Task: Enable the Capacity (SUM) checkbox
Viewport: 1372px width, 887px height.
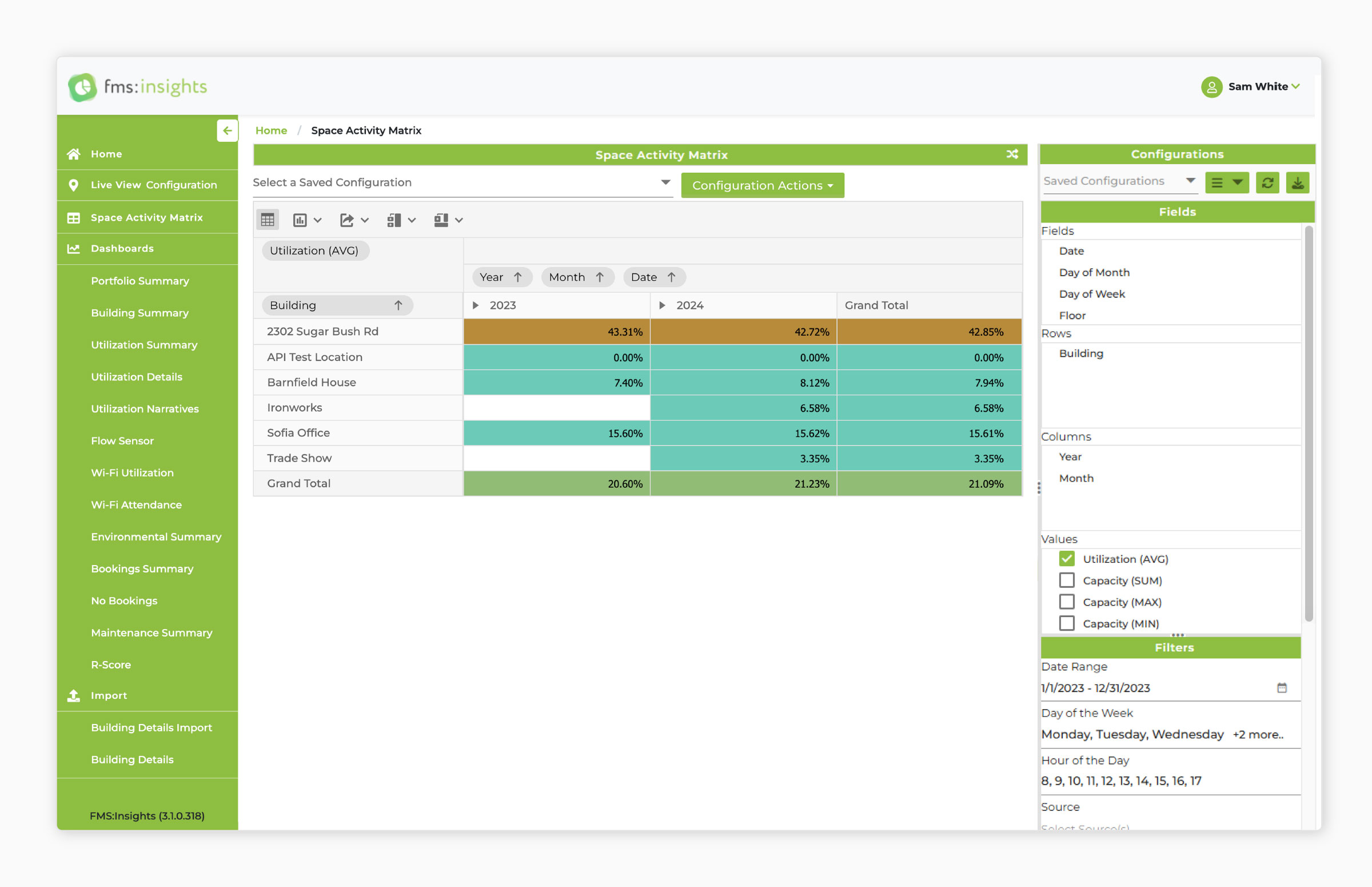Action: pyautogui.click(x=1066, y=580)
